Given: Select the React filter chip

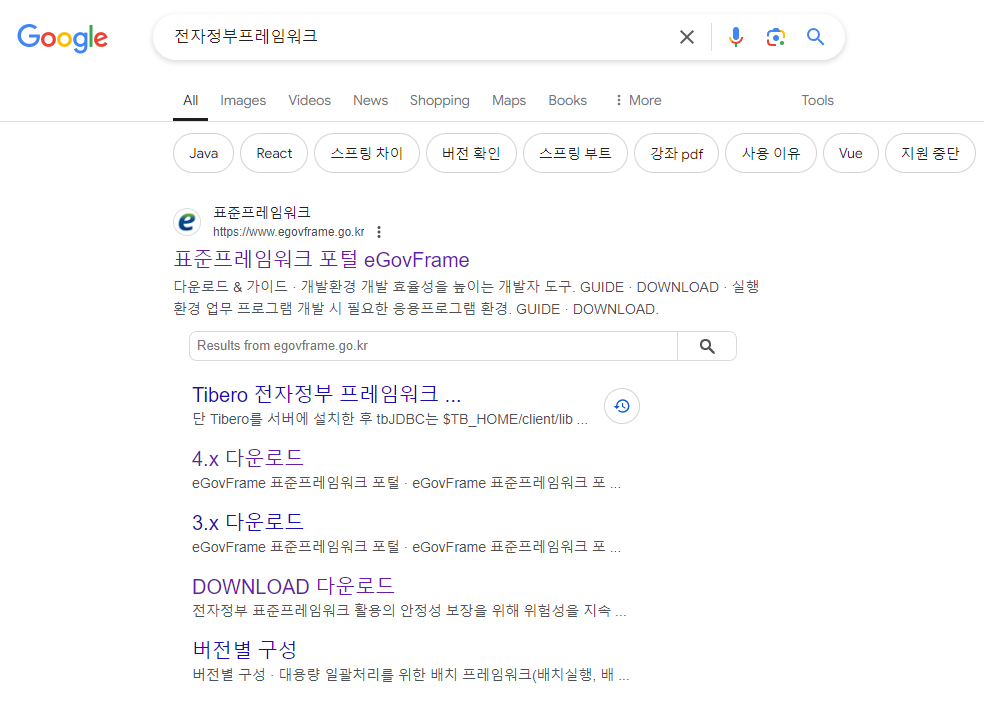Looking at the screenshot, I should 274,153.
